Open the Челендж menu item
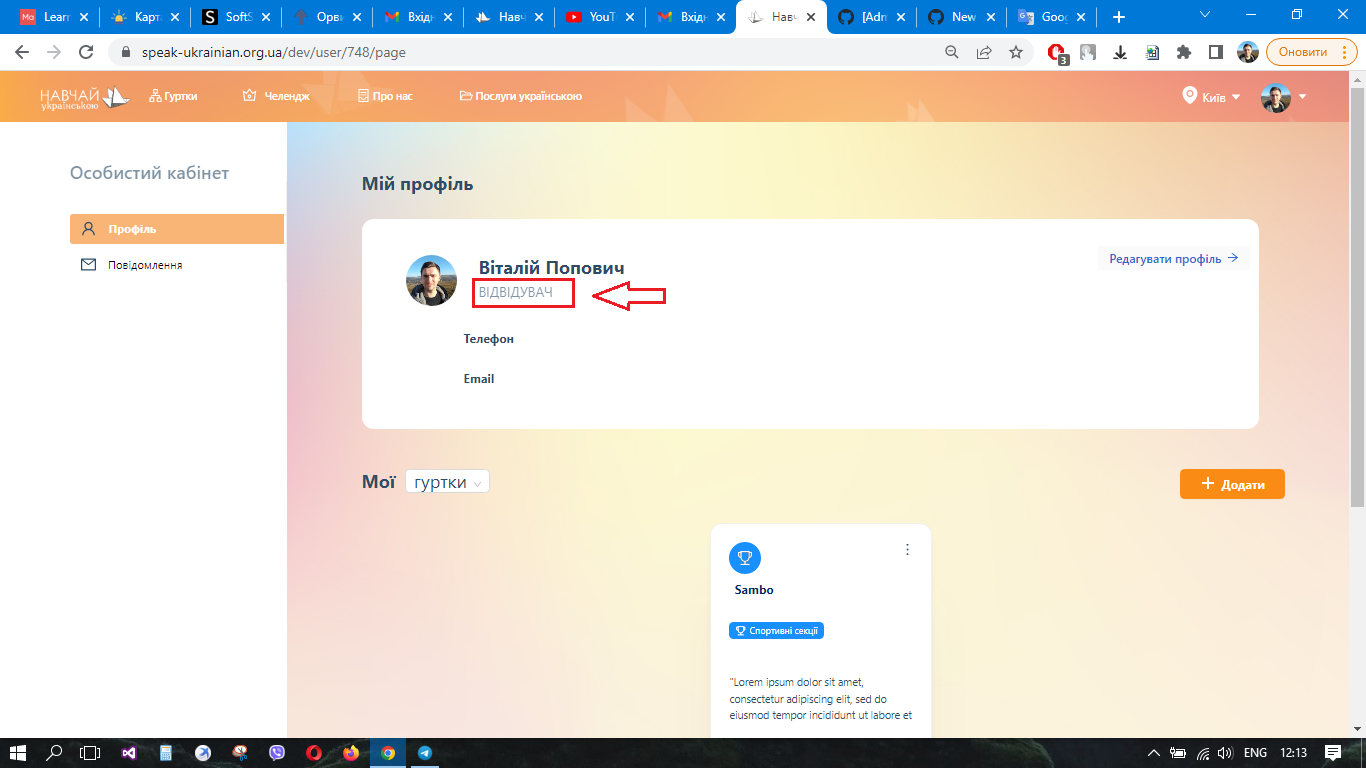Viewport: 1366px width, 768px height. (276, 97)
